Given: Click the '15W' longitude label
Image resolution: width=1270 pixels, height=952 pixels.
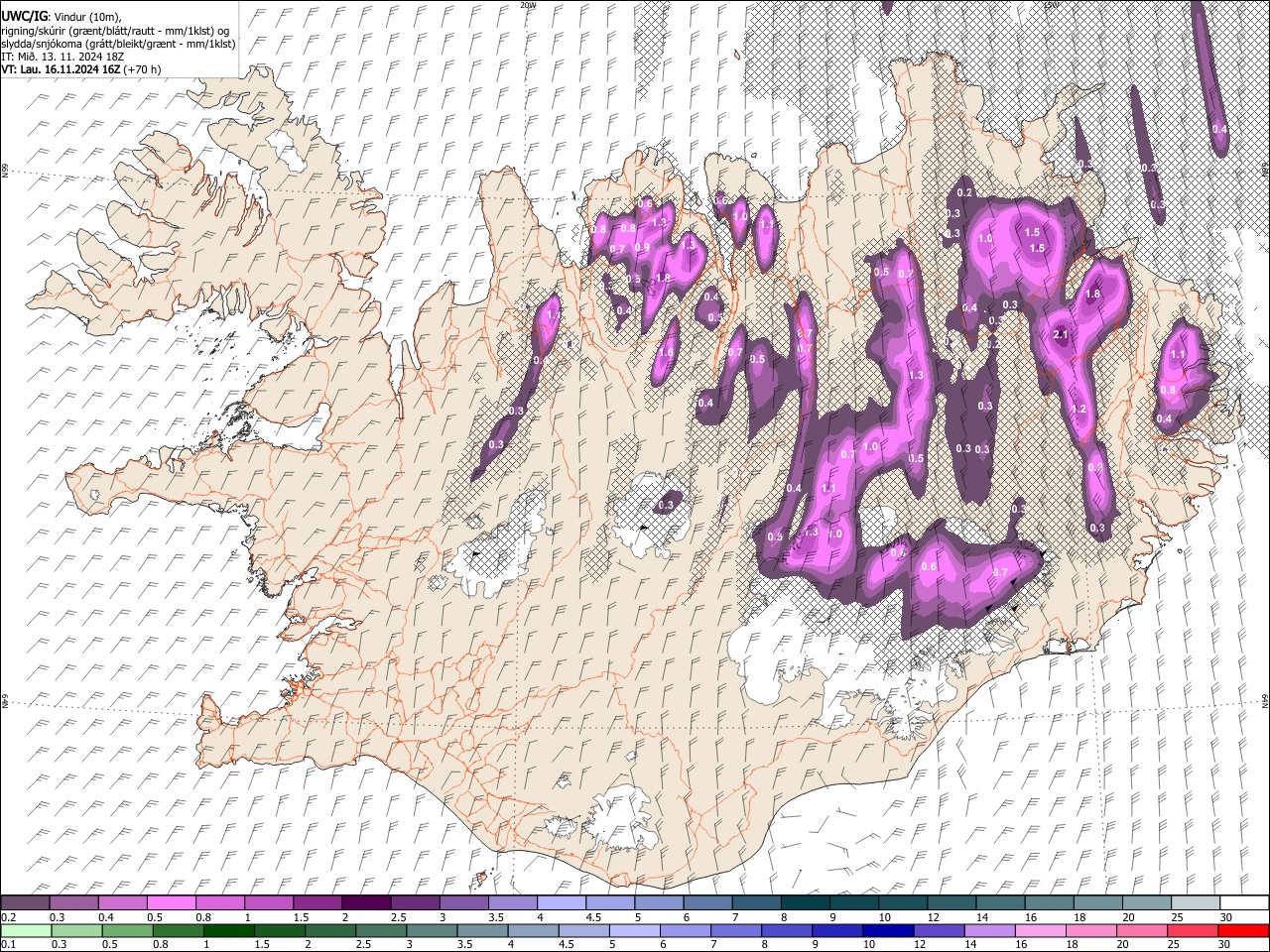Looking at the screenshot, I should (1052, 5).
